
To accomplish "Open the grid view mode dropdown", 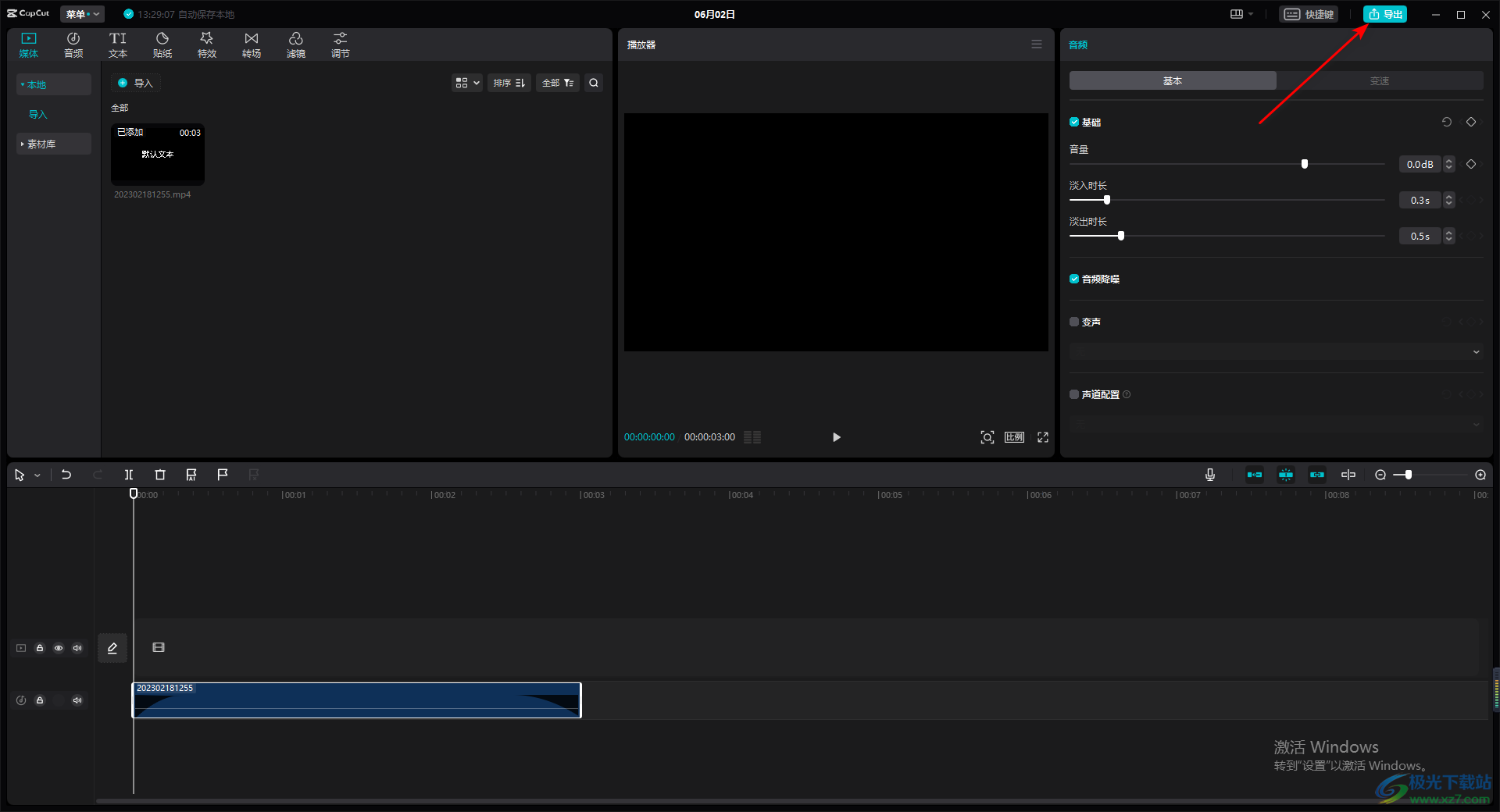I will click(467, 83).
